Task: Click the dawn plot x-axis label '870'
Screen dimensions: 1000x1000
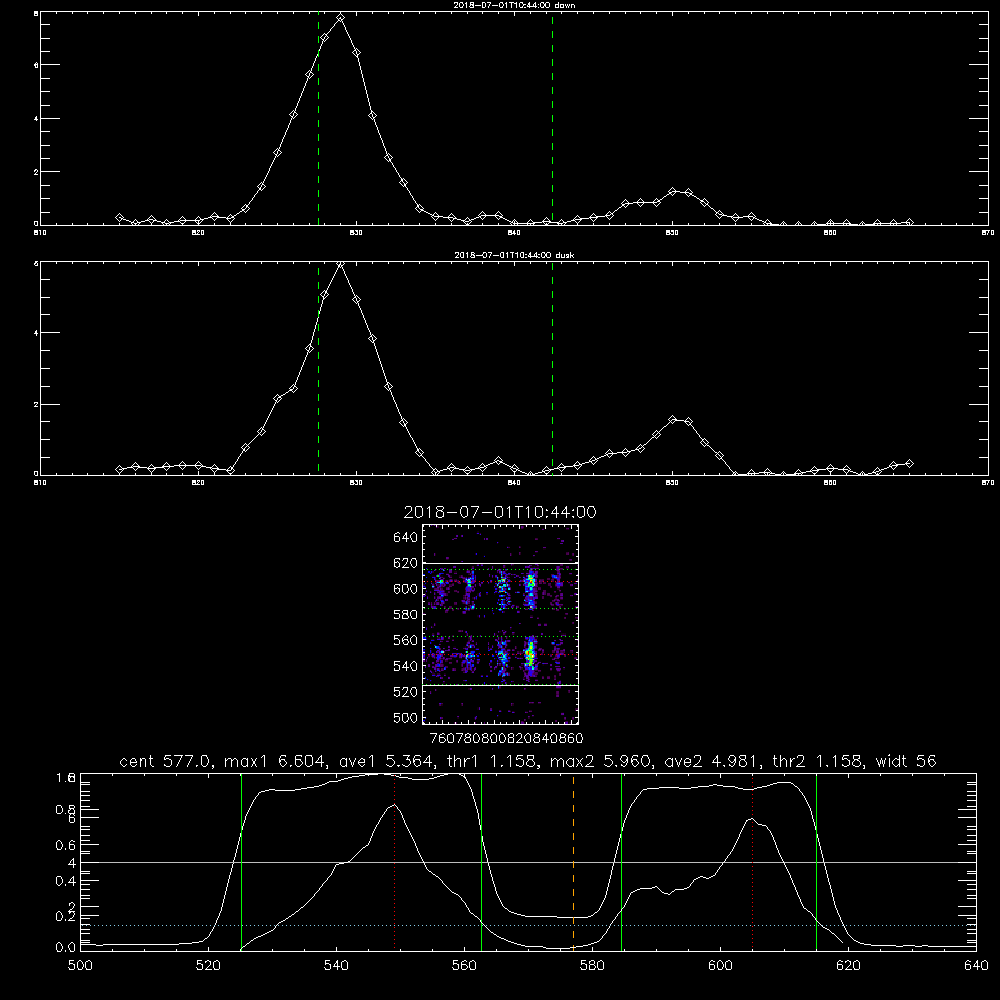Action: click(x=987, y=233)
